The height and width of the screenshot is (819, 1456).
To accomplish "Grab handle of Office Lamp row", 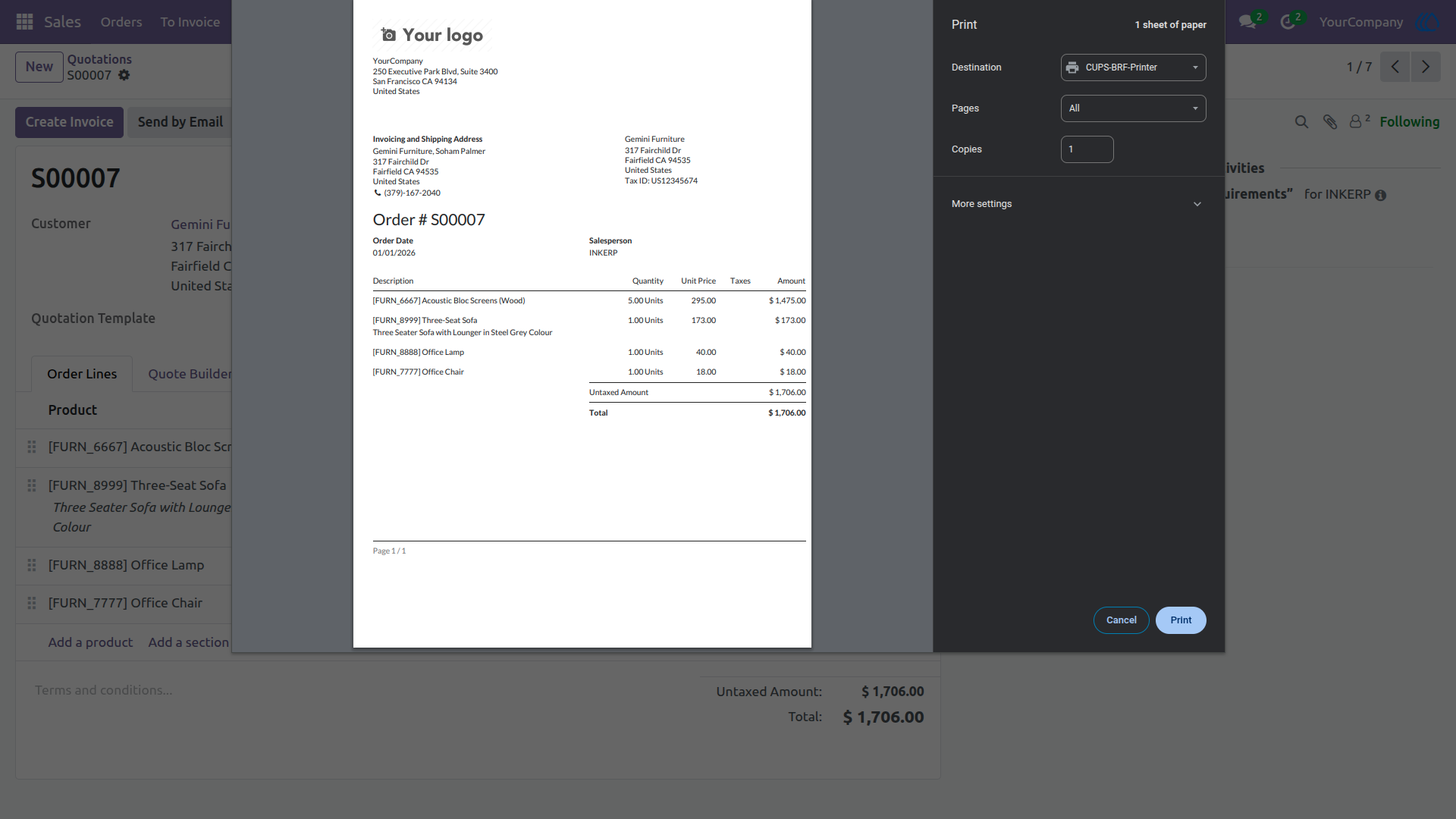I will pos(32,565).
